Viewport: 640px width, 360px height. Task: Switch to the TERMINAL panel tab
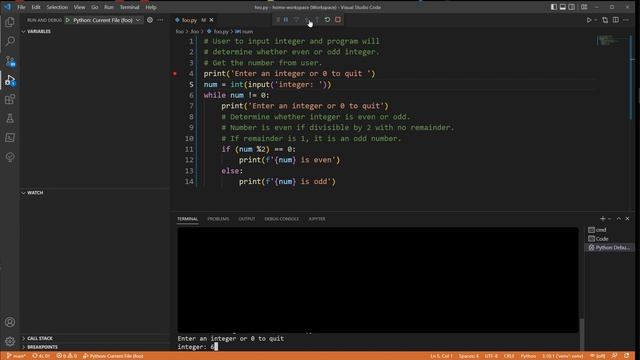coord(187,219)
